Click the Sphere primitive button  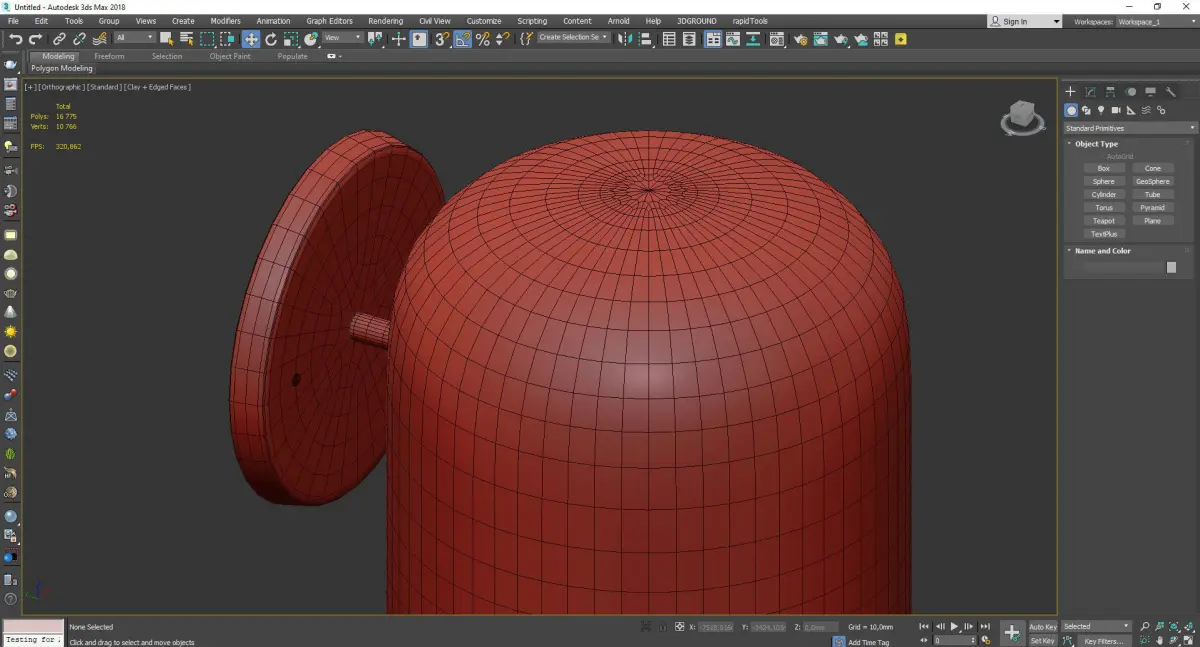(x=1103, y=181)
